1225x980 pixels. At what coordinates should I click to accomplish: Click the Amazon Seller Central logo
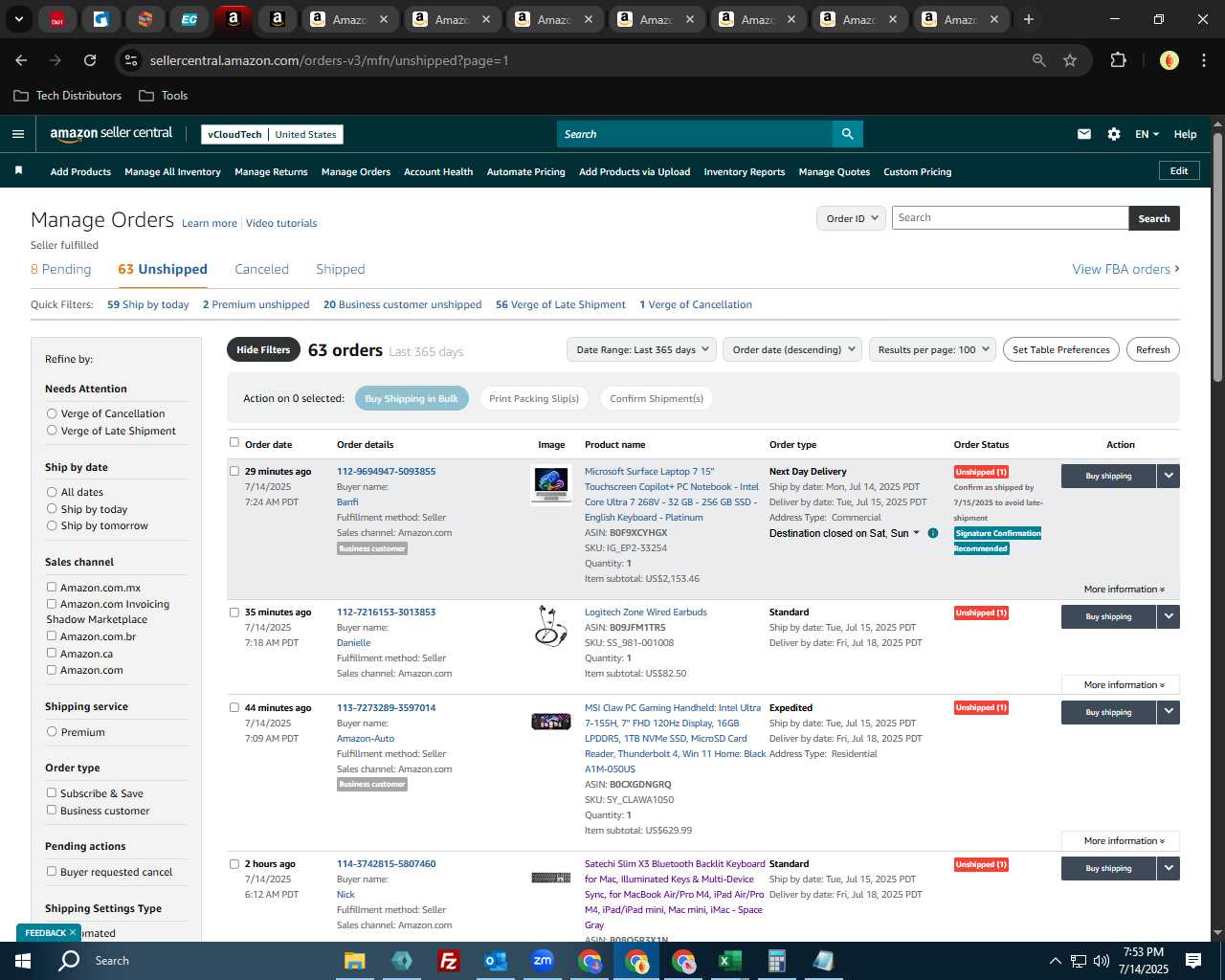[x=111, y=134]
